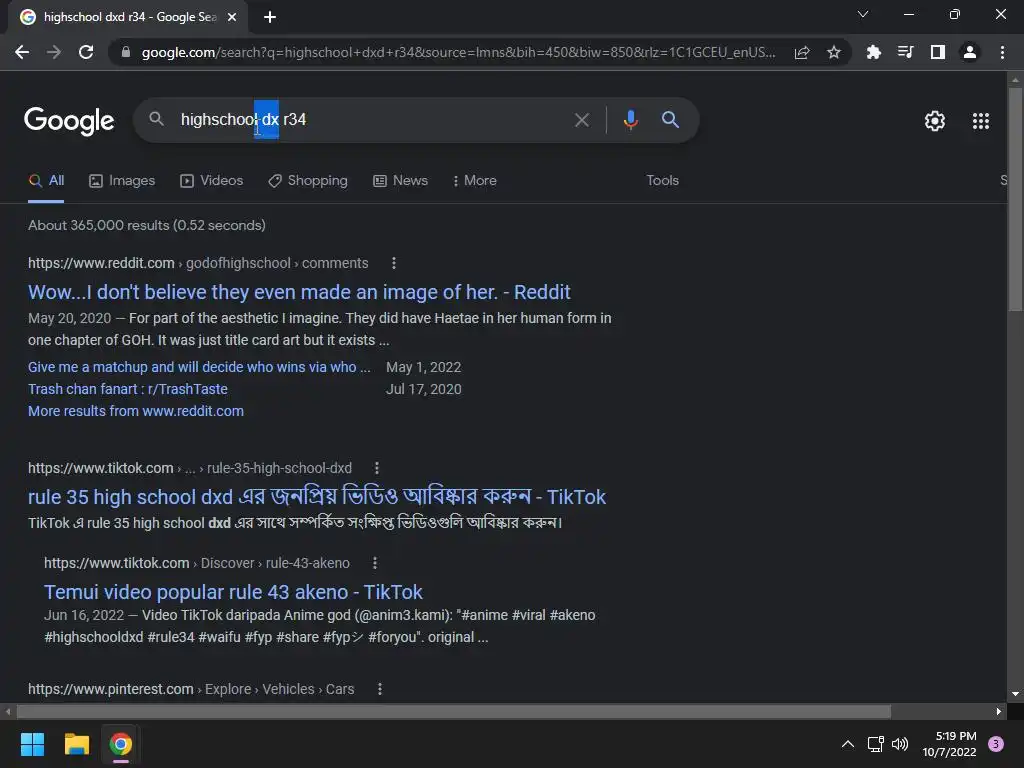Open options for the pinterest.com result
This screenshot has width=1024, height=768.
click(x=380, y=689)
